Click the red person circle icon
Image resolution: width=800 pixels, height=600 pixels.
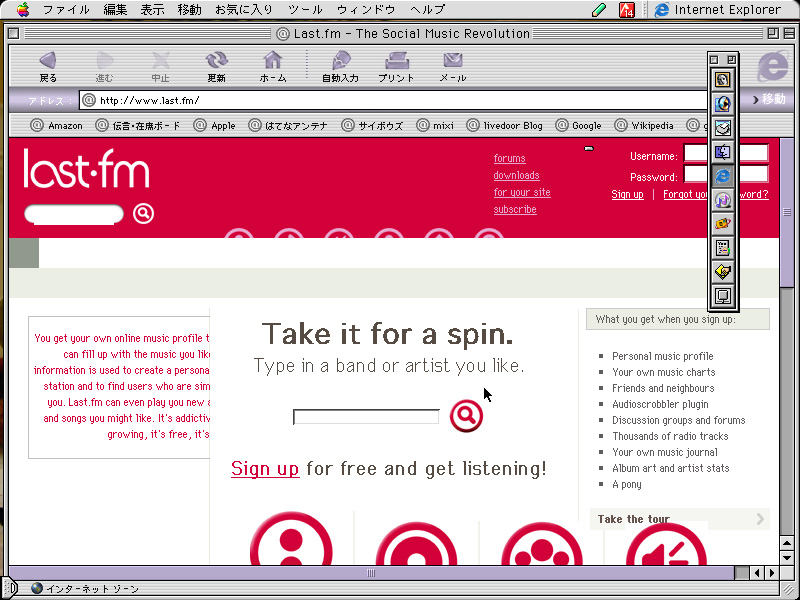(x=291, y=539)
